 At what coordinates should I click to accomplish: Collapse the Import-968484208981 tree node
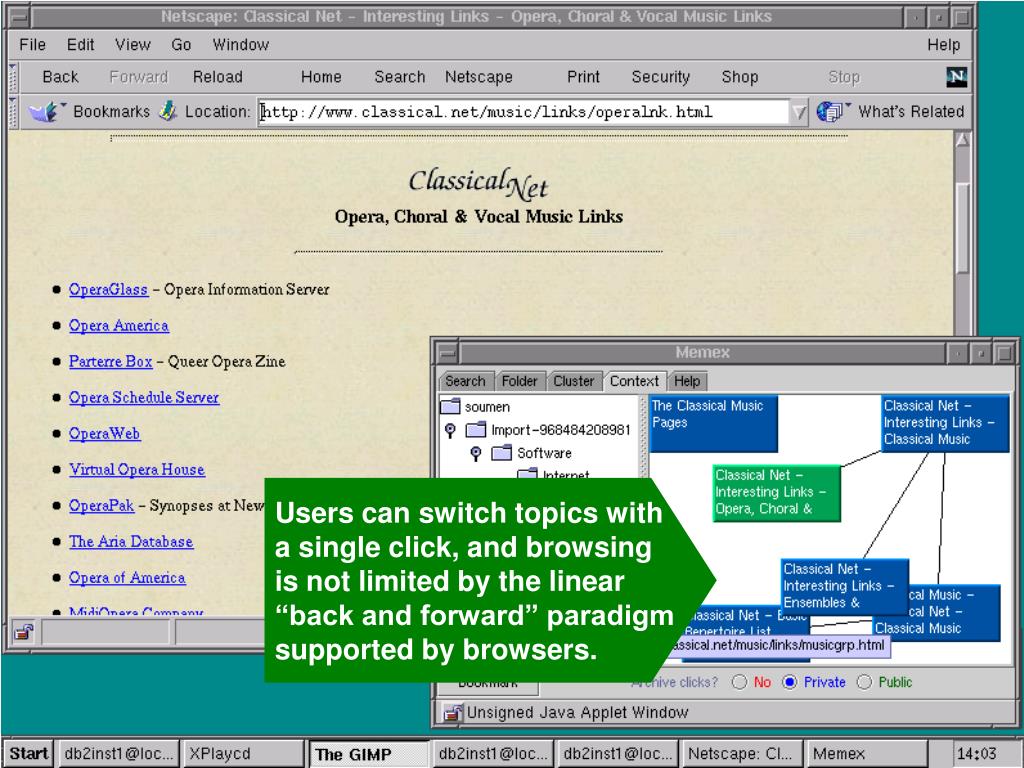click(450, 430)
